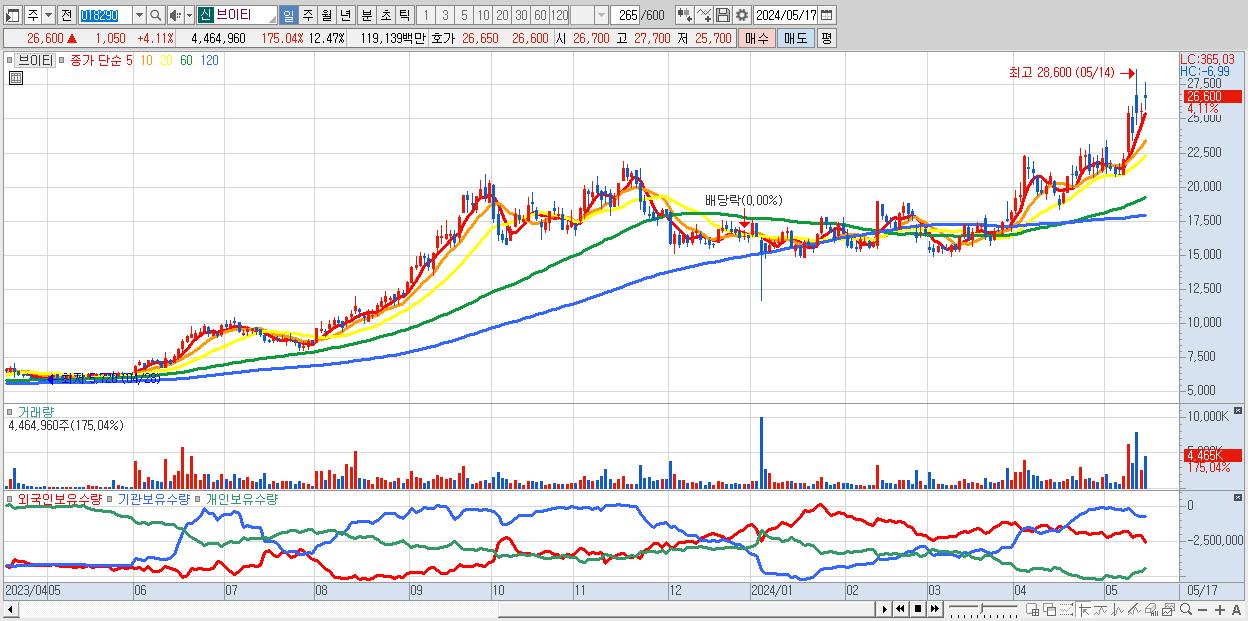Click the 외국인보유수량 legend label
The width and height of the screenshot is (1248, 621).
click(x=59, y=498)
